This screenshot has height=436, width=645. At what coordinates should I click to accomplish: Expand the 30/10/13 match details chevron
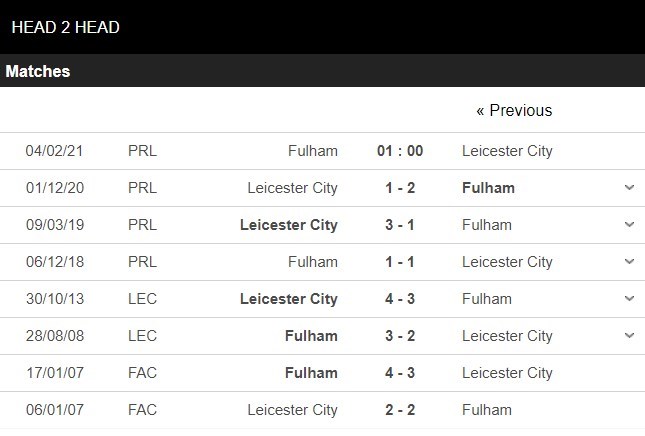(x=629, y=299)
